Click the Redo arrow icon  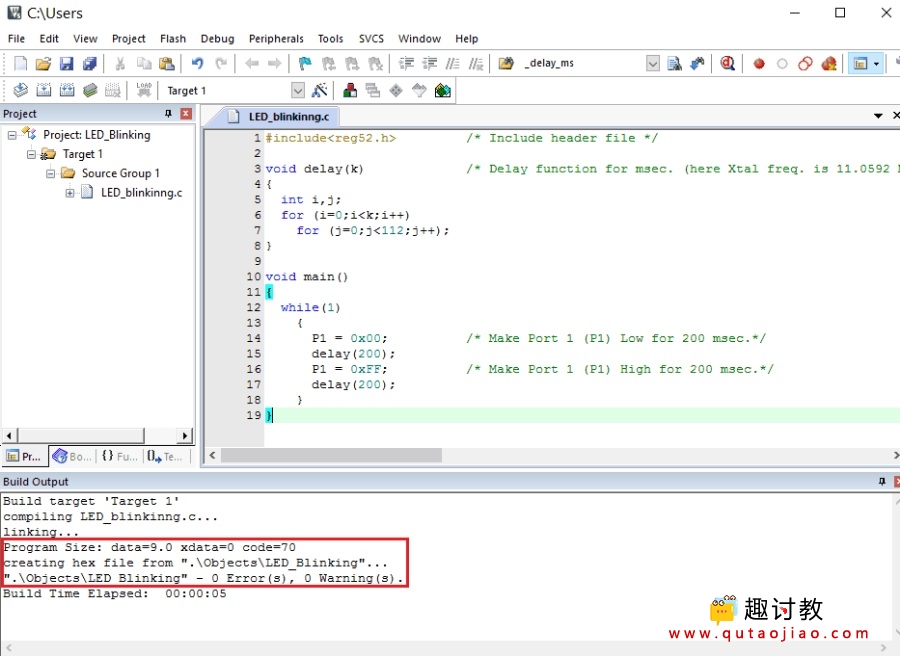(221, 63)
